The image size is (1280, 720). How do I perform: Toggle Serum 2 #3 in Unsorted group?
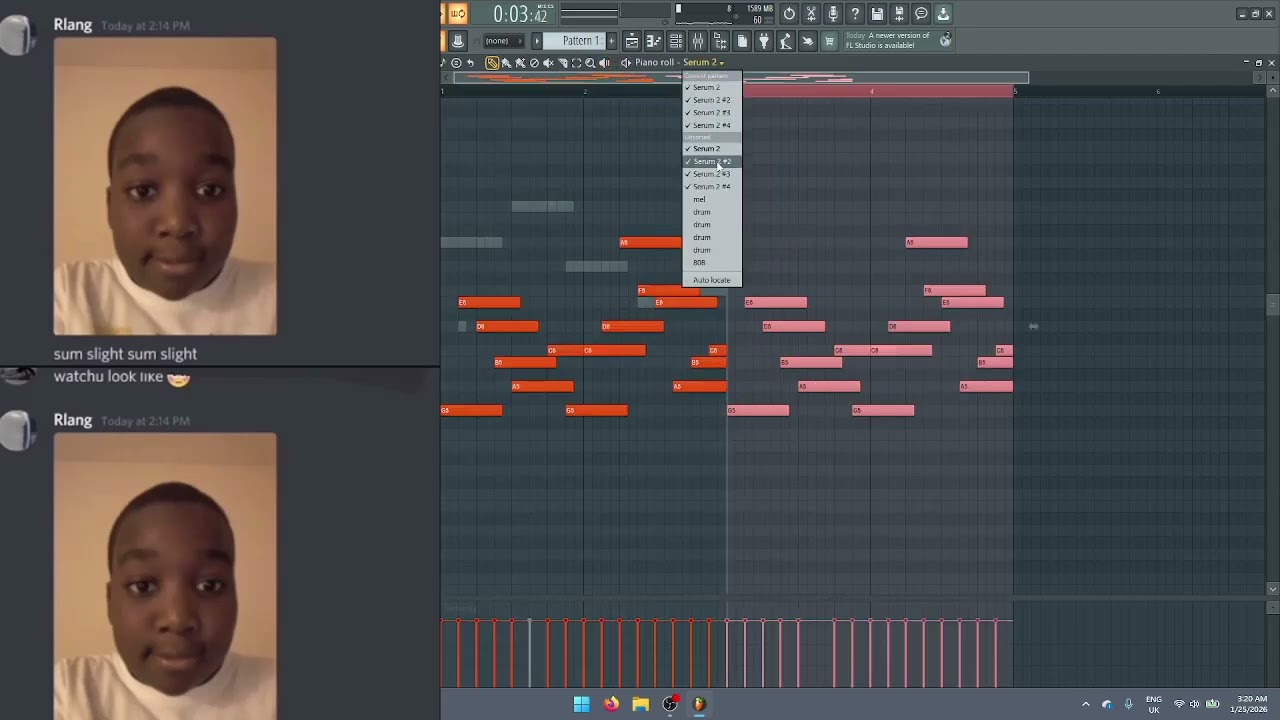click(712, 174)
